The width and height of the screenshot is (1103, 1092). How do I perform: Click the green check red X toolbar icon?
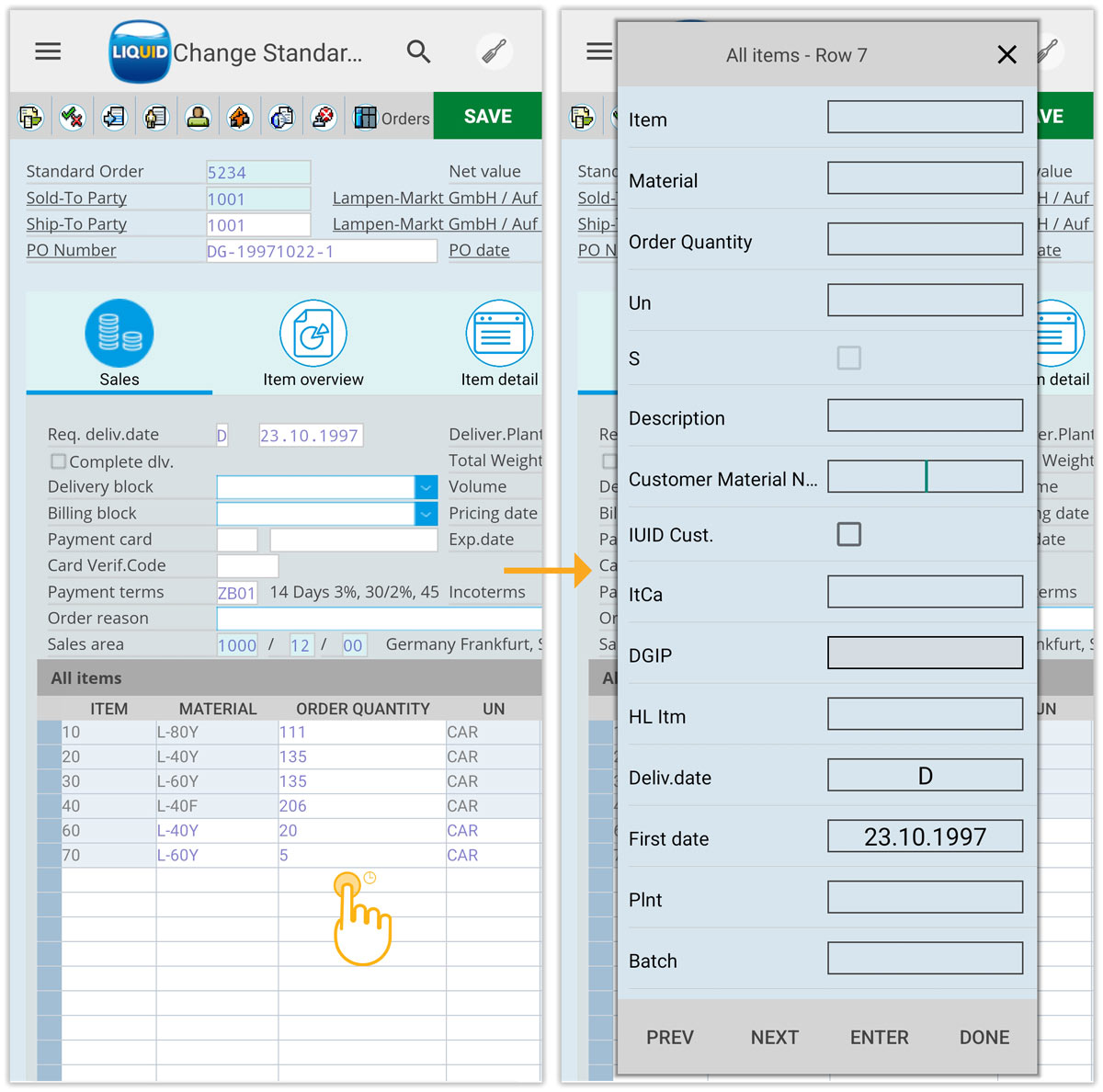click(x=72, y=117)
